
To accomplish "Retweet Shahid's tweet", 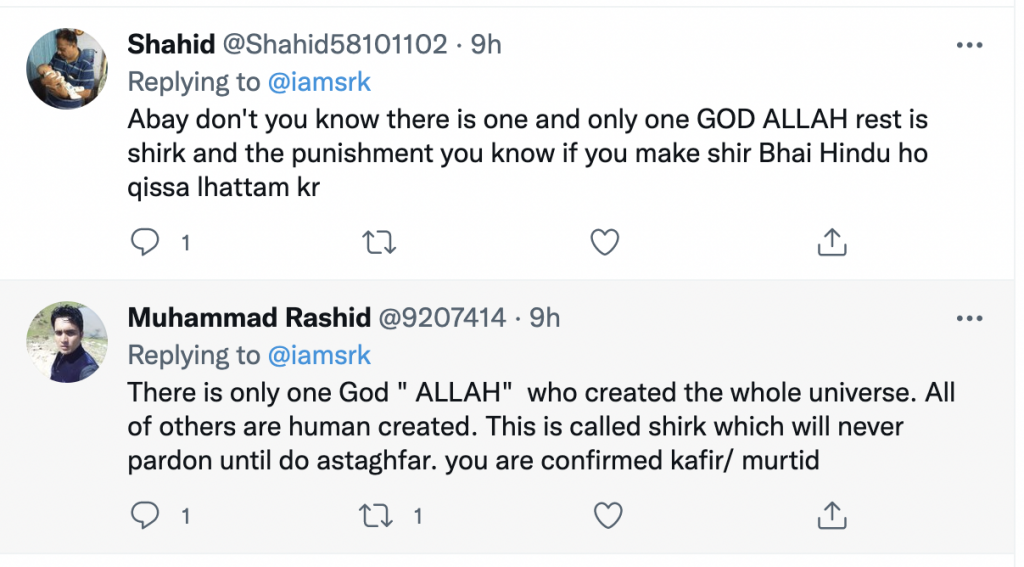I will [x=376, y=242].
